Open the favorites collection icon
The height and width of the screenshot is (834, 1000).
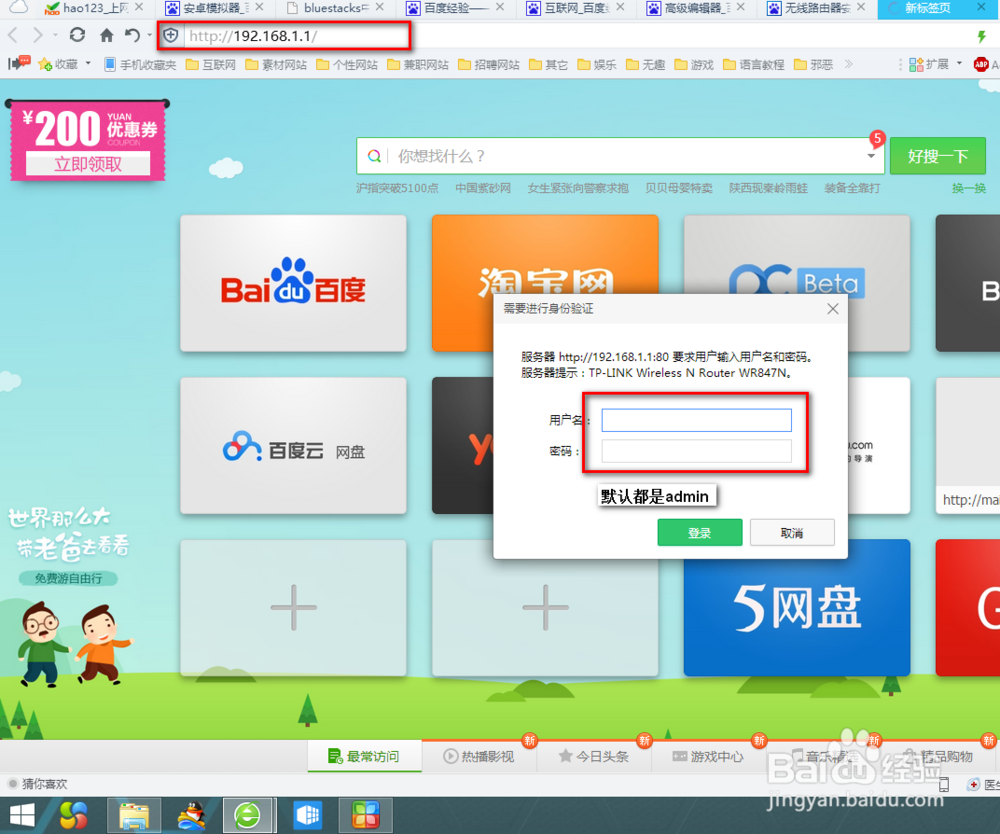(44, 63)
